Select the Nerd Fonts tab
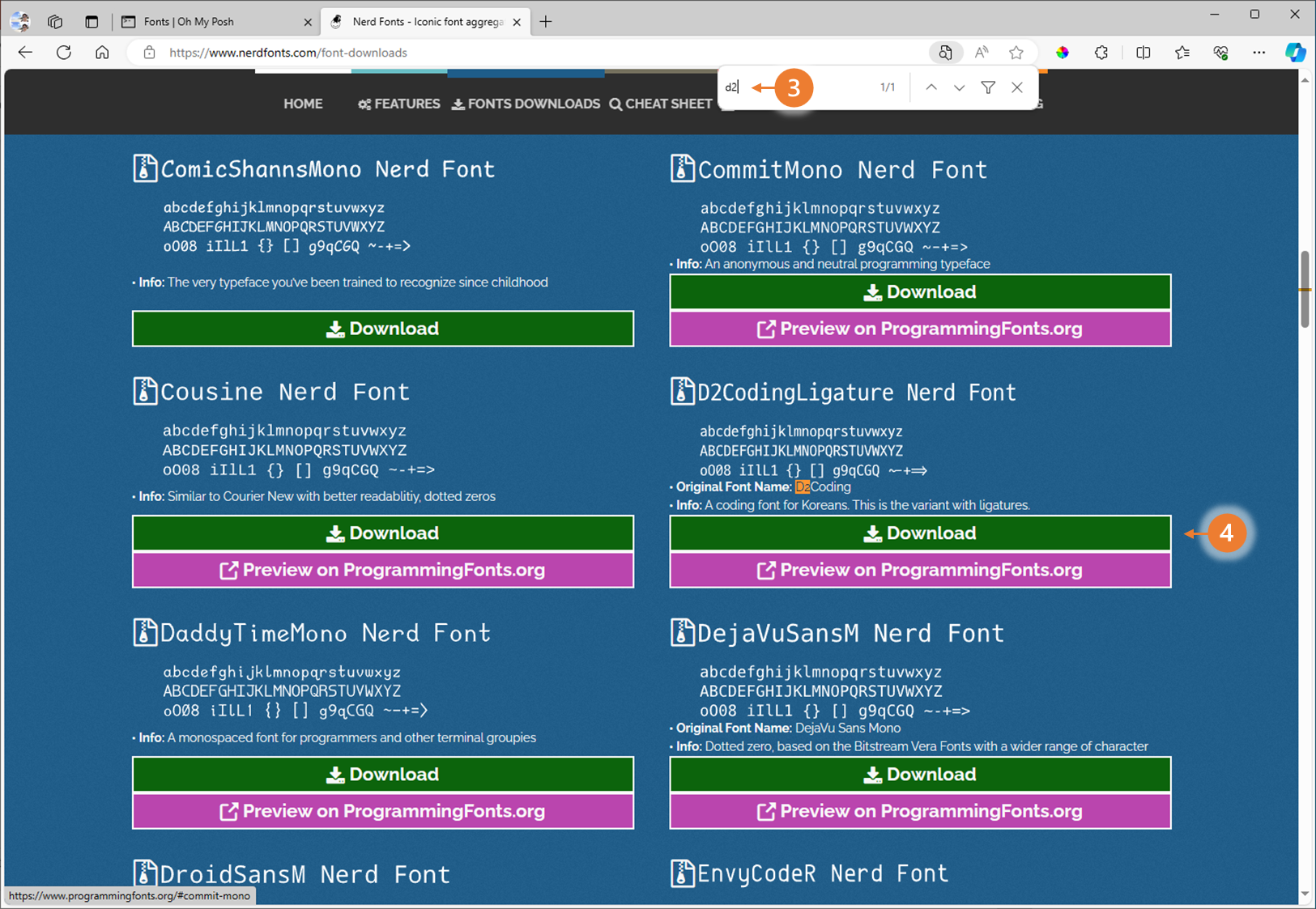The image size is (1316, 909). pyautogui.click(x=426, y=22)
